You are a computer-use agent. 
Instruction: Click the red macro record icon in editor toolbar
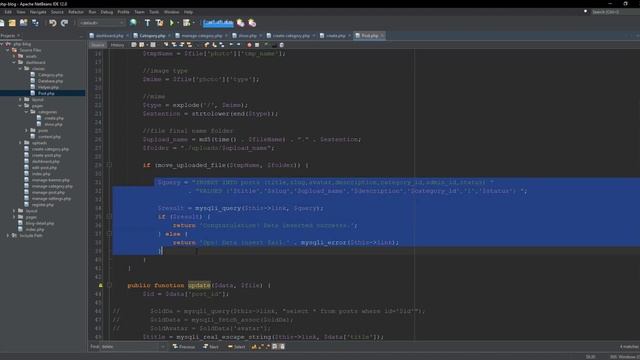pyautogui.click(x=249, y=45)
